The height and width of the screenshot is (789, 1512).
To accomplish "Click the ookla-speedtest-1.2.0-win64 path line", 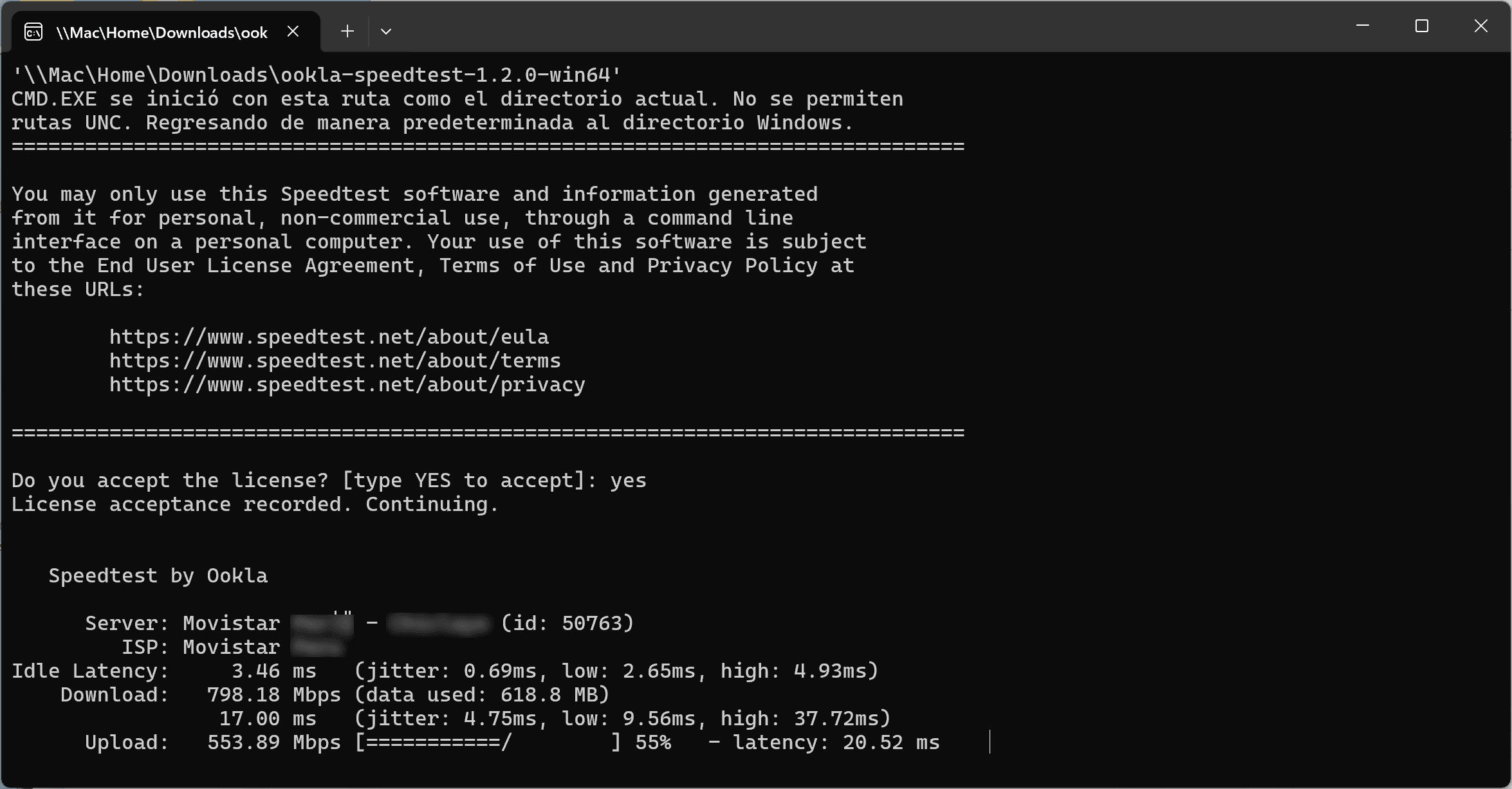I will pos(317,75).
